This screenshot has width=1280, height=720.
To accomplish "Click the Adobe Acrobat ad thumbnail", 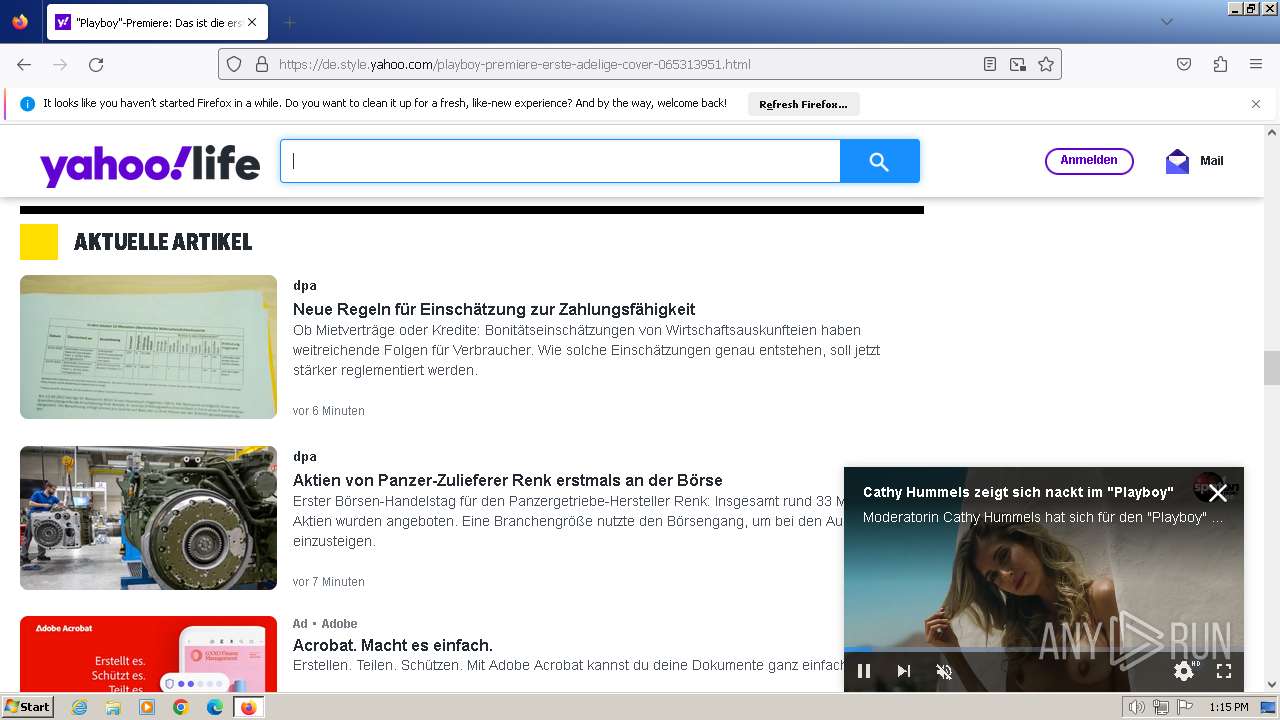I will tap(148, 653).
